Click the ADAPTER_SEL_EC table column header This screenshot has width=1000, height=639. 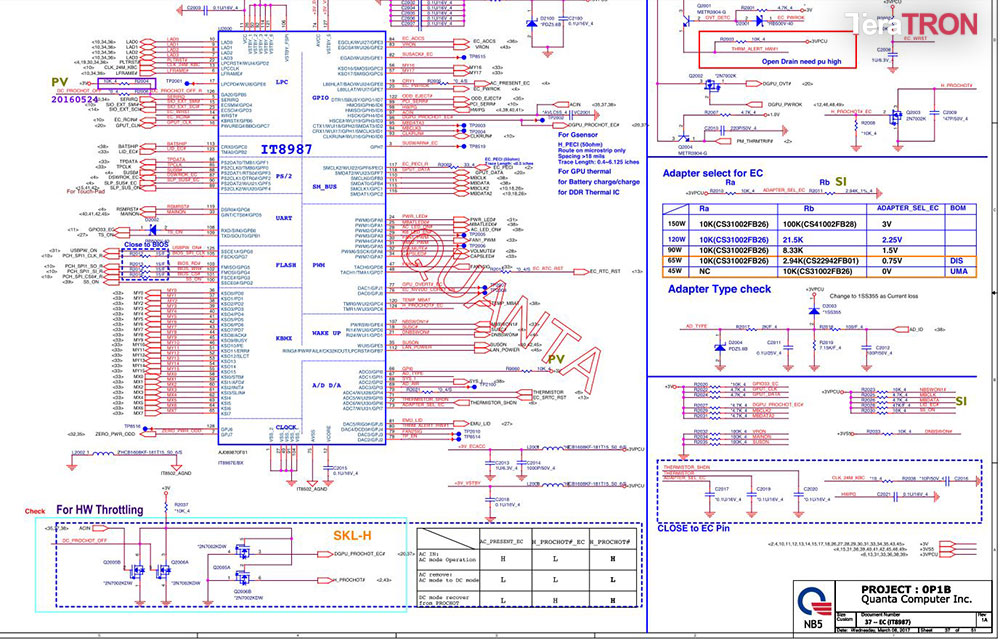[908, 208]
